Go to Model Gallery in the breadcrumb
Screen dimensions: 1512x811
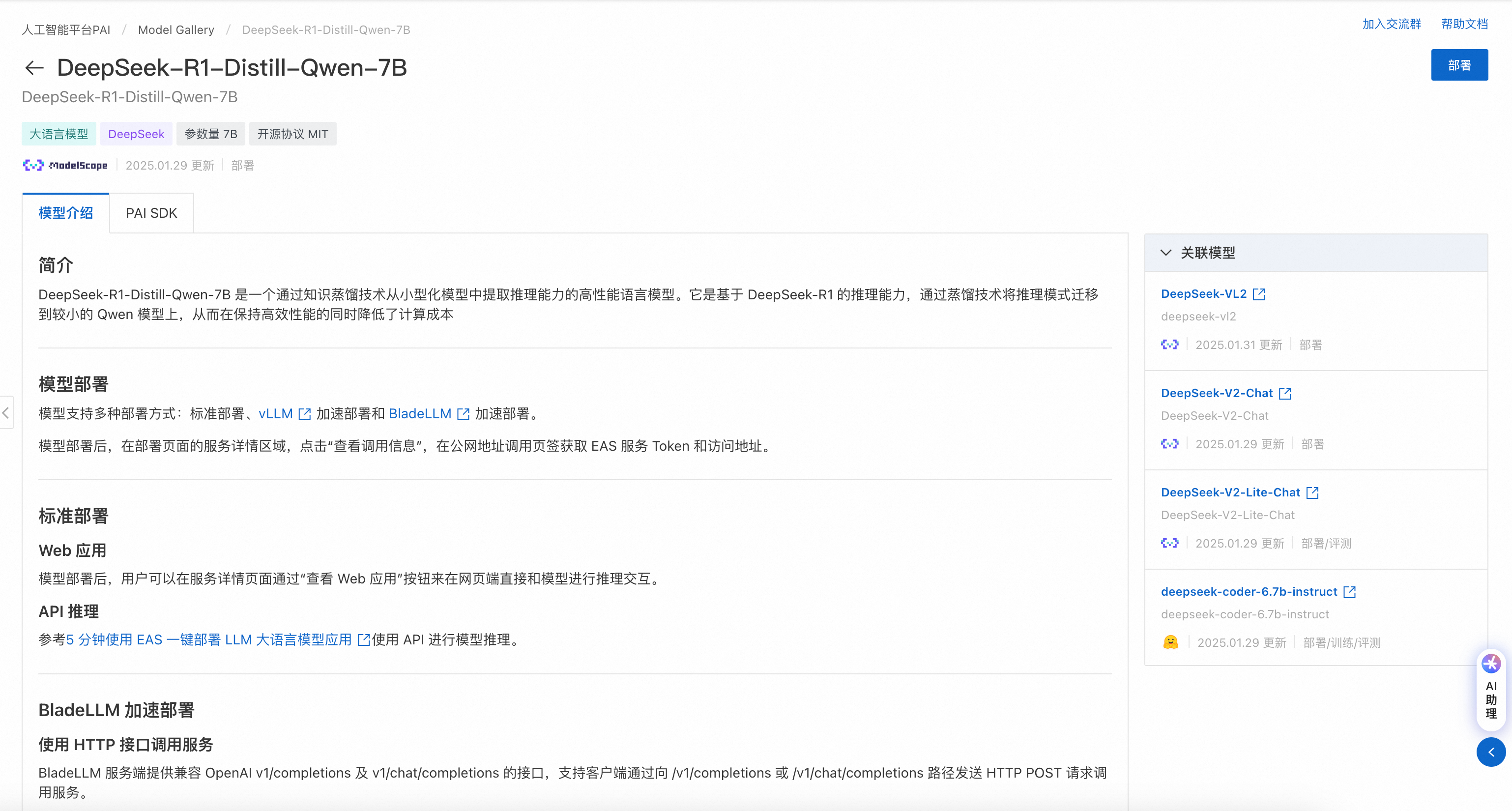point(176,30)
